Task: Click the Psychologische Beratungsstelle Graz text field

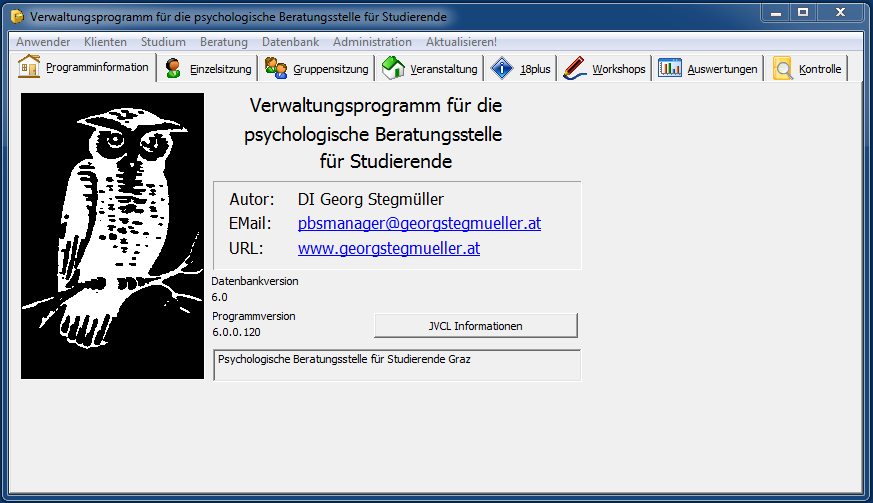Action: click(x=397, y=365)
